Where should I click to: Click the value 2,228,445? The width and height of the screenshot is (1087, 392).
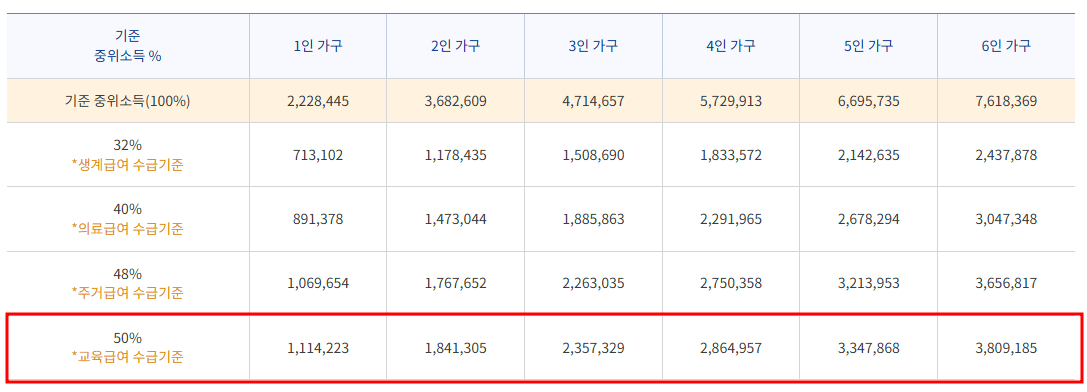[x=318, y=101]
